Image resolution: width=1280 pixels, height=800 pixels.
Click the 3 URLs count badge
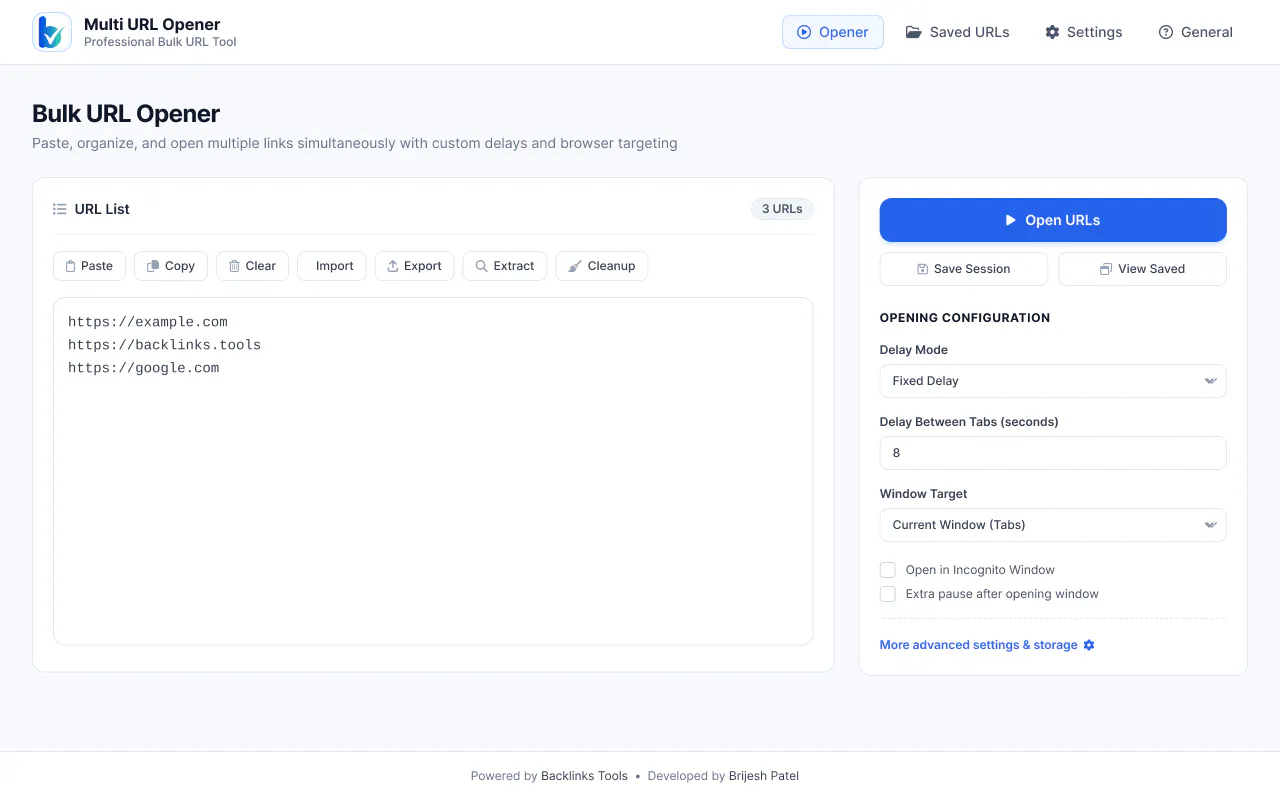[x=782, y=209]
